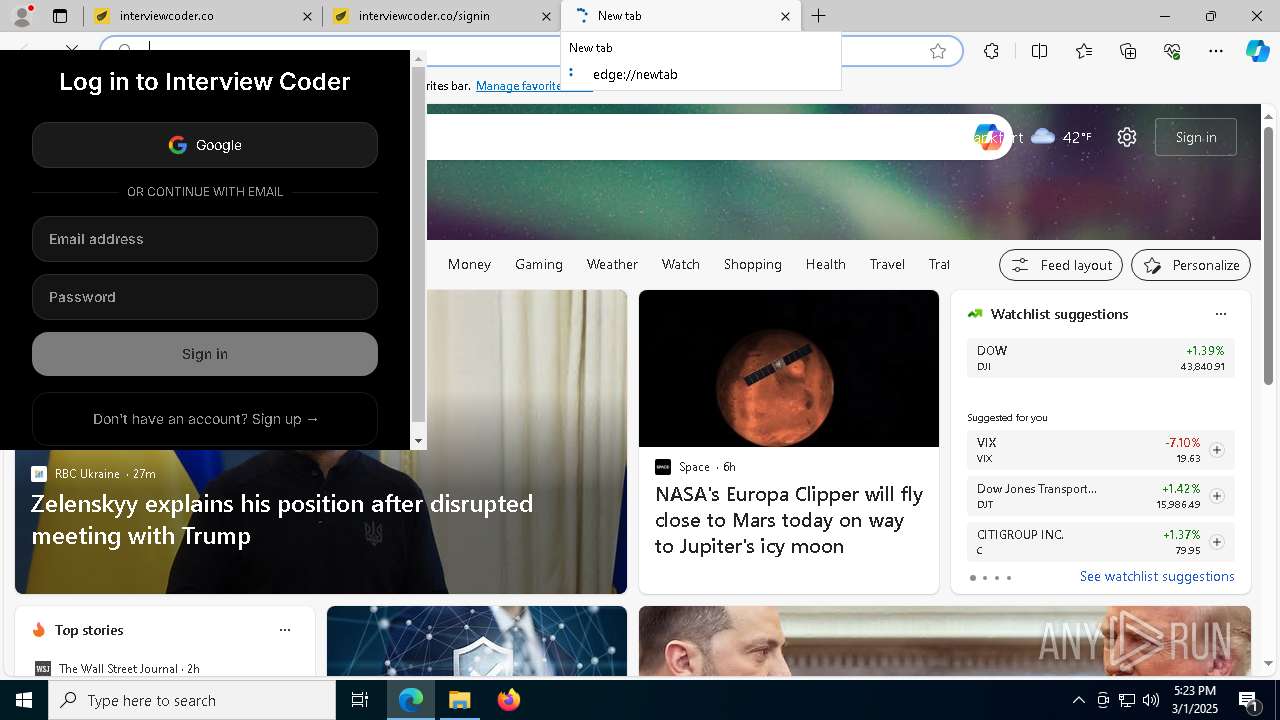This screenshot has height=720, width=1280.
Task: Open See watchlist suggestions link
Action: tap(1157, 576)
